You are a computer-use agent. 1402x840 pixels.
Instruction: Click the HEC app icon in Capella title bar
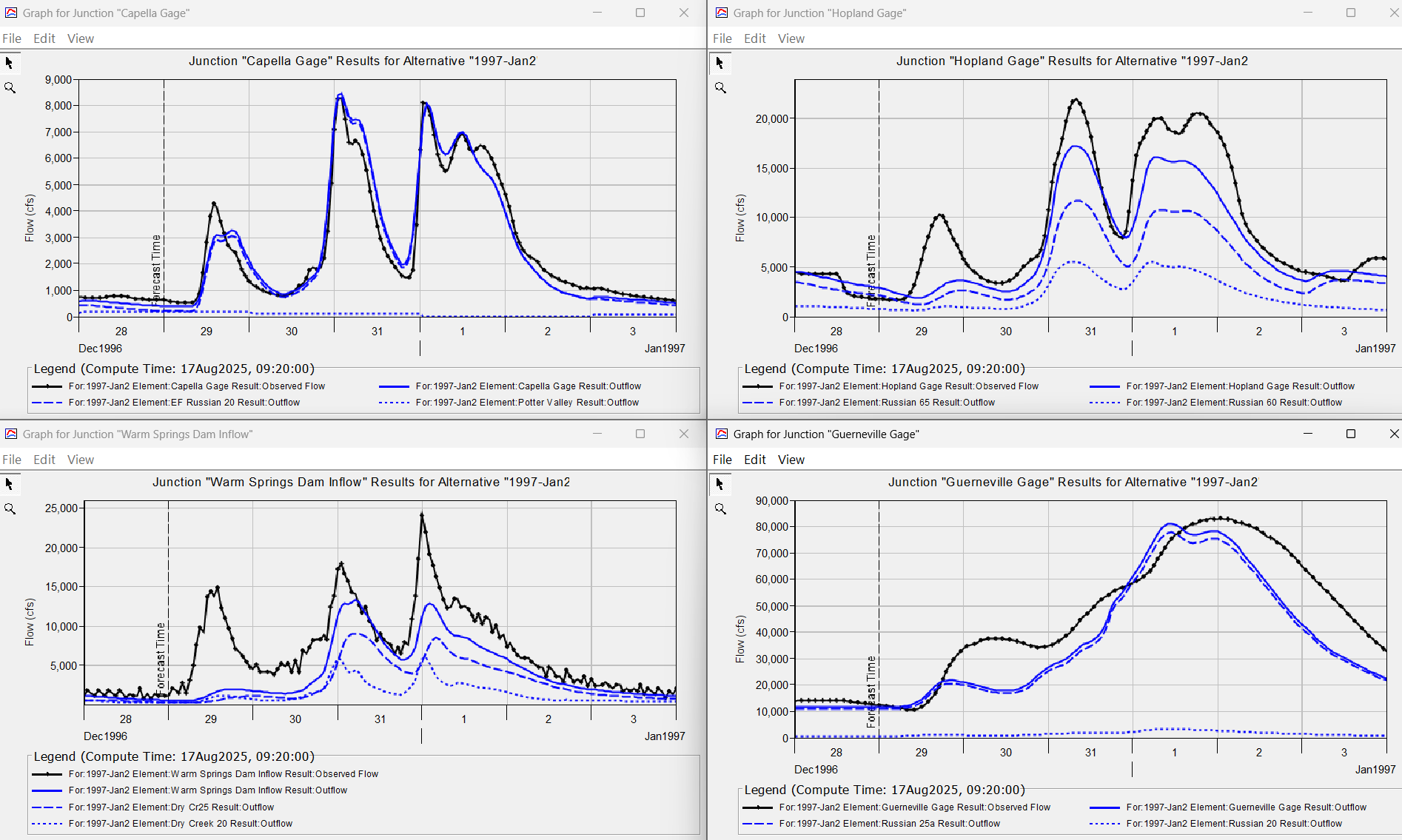pos(10,13)
